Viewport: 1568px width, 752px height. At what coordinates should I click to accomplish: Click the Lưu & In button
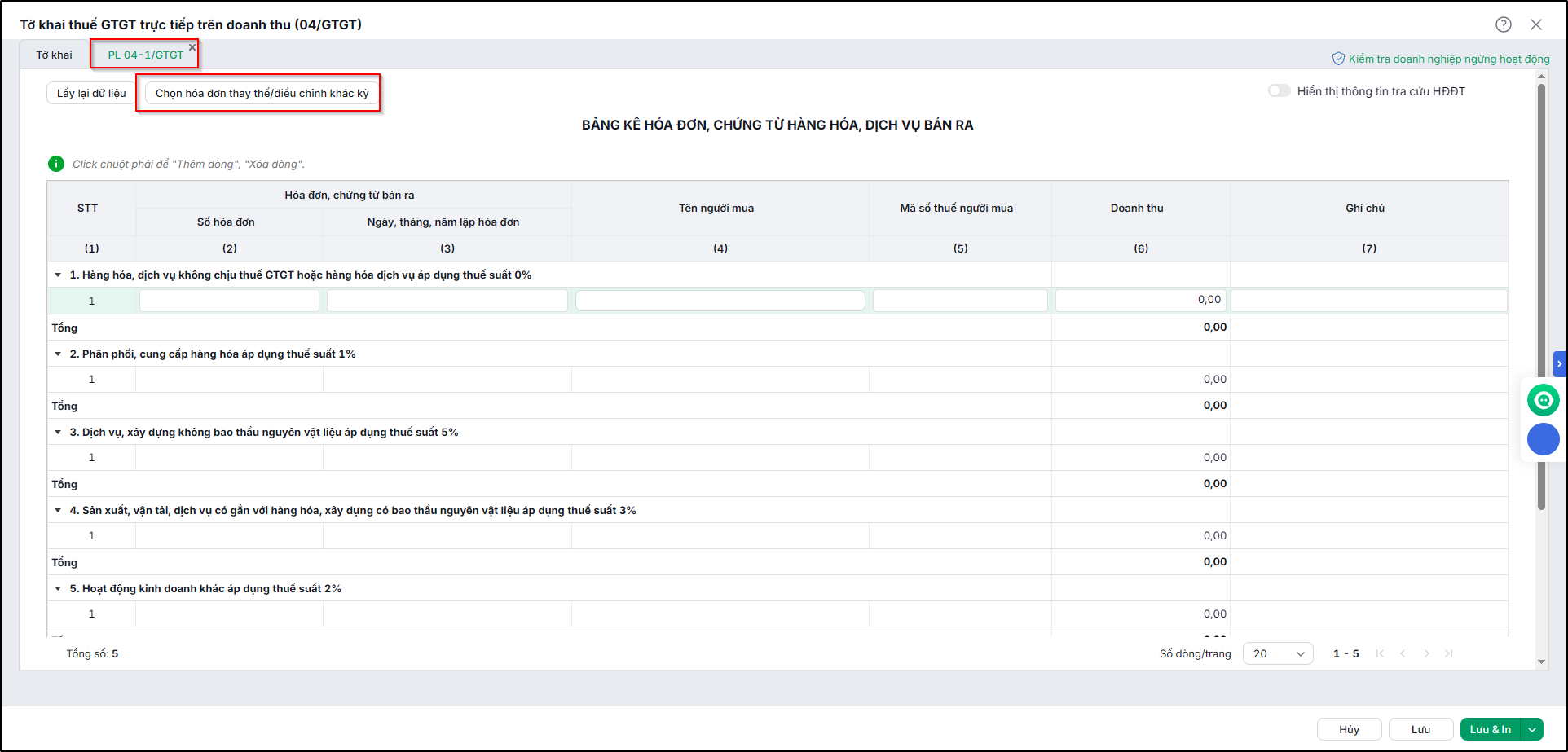coord(1491,729)
